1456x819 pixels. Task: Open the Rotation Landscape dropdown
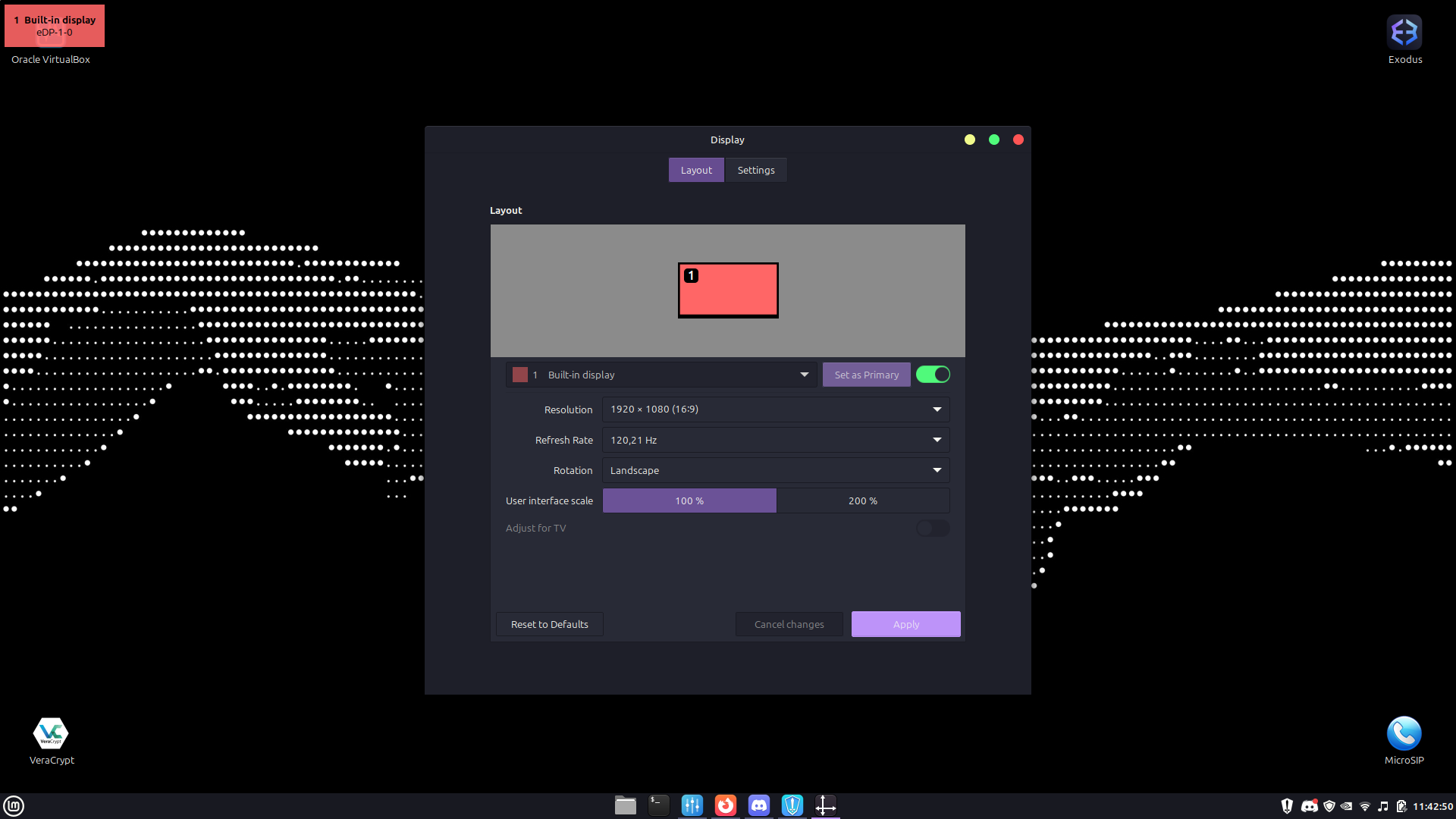[x=775, y=471]
